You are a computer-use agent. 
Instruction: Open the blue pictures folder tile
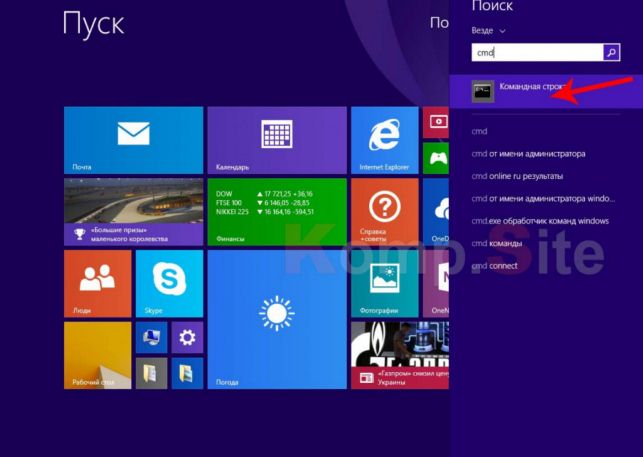[x=187, y=373]
